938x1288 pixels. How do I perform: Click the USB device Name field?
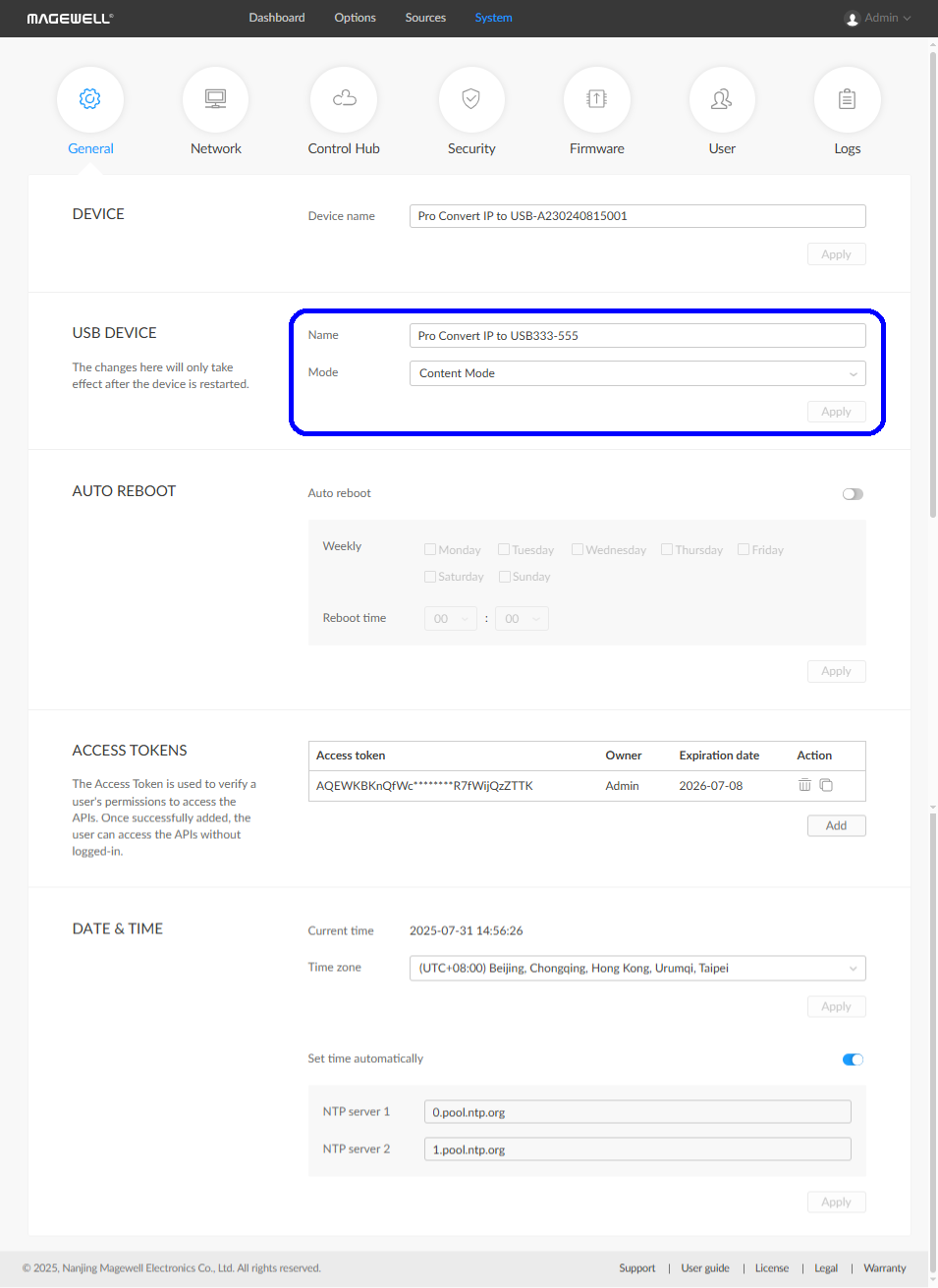637,336
